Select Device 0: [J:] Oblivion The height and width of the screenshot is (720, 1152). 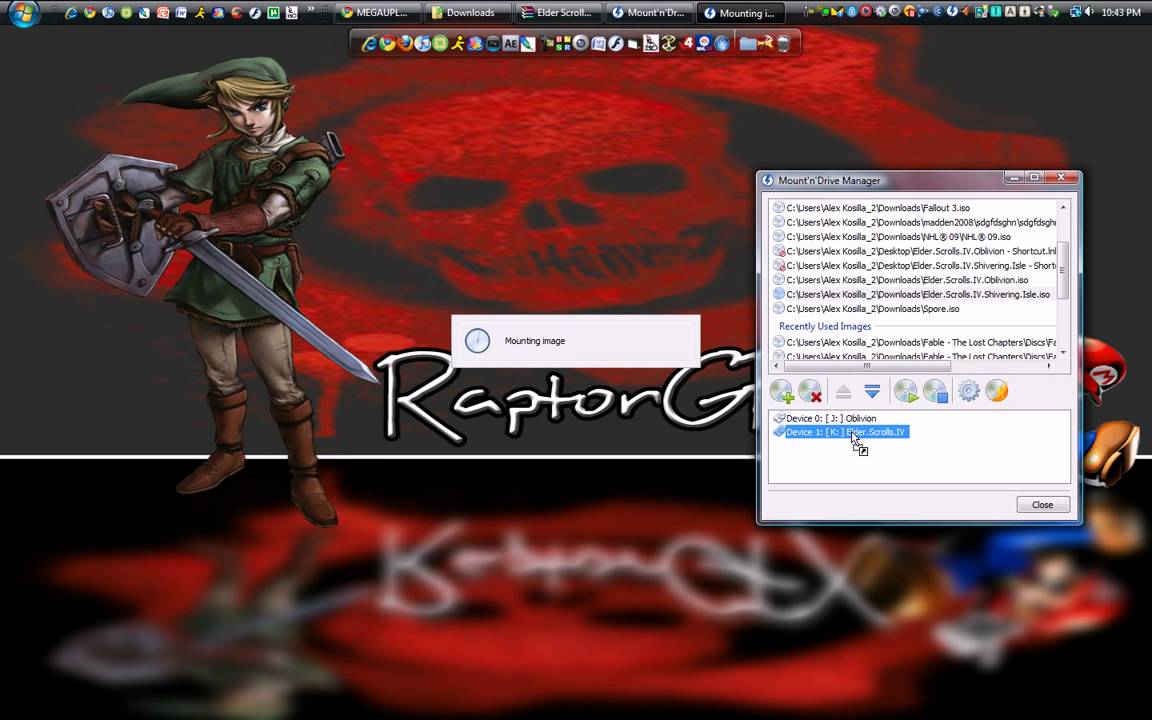click(x=824, y=418)
